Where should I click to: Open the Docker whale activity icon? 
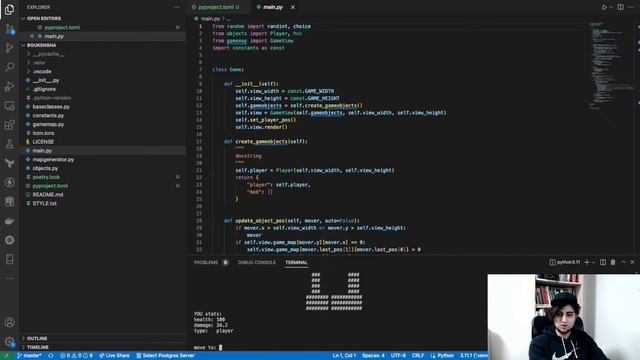pos(9,221)
